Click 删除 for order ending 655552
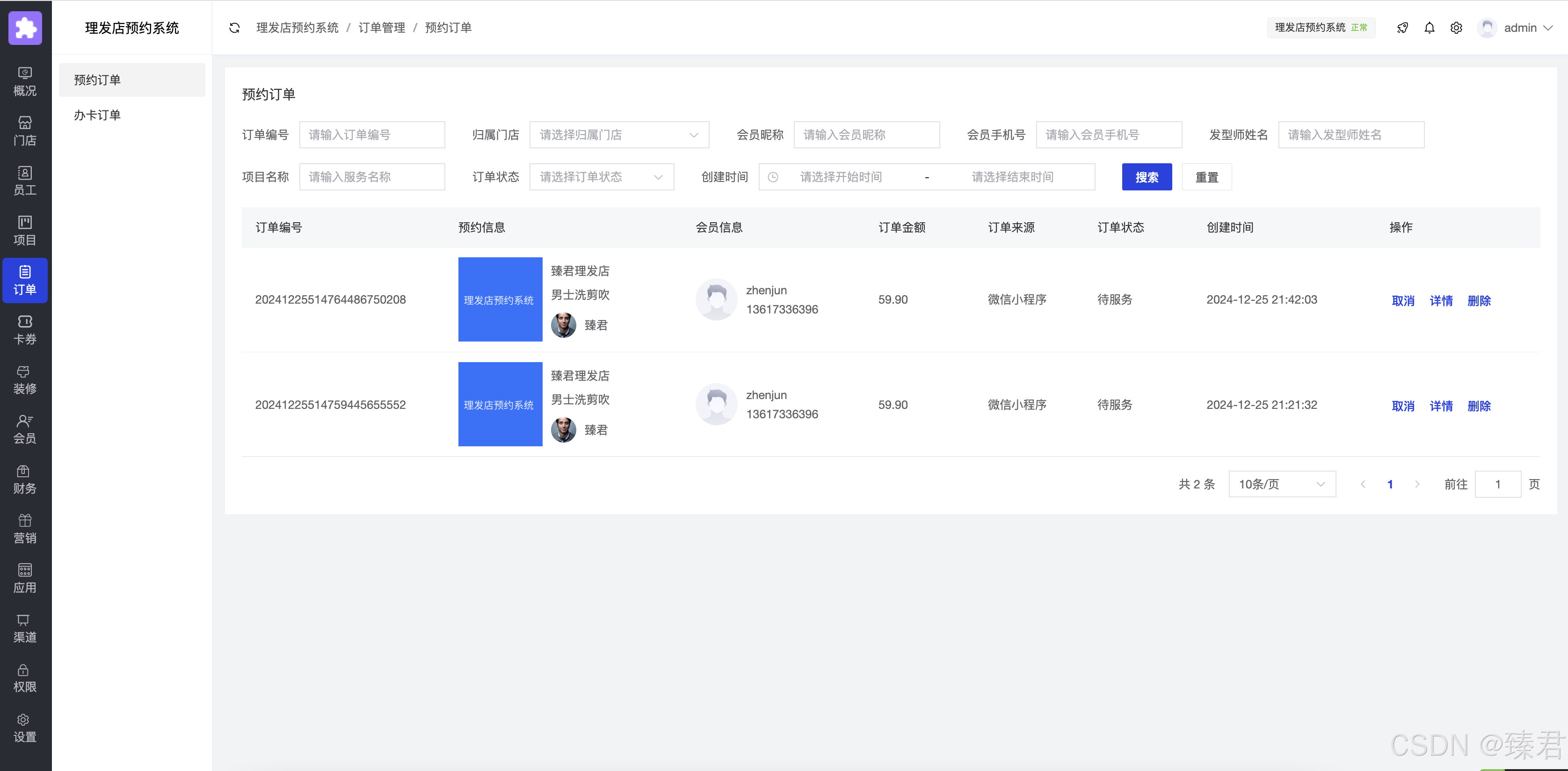The height and width of the screenshot is (771, 1568). pos(1479,406)
